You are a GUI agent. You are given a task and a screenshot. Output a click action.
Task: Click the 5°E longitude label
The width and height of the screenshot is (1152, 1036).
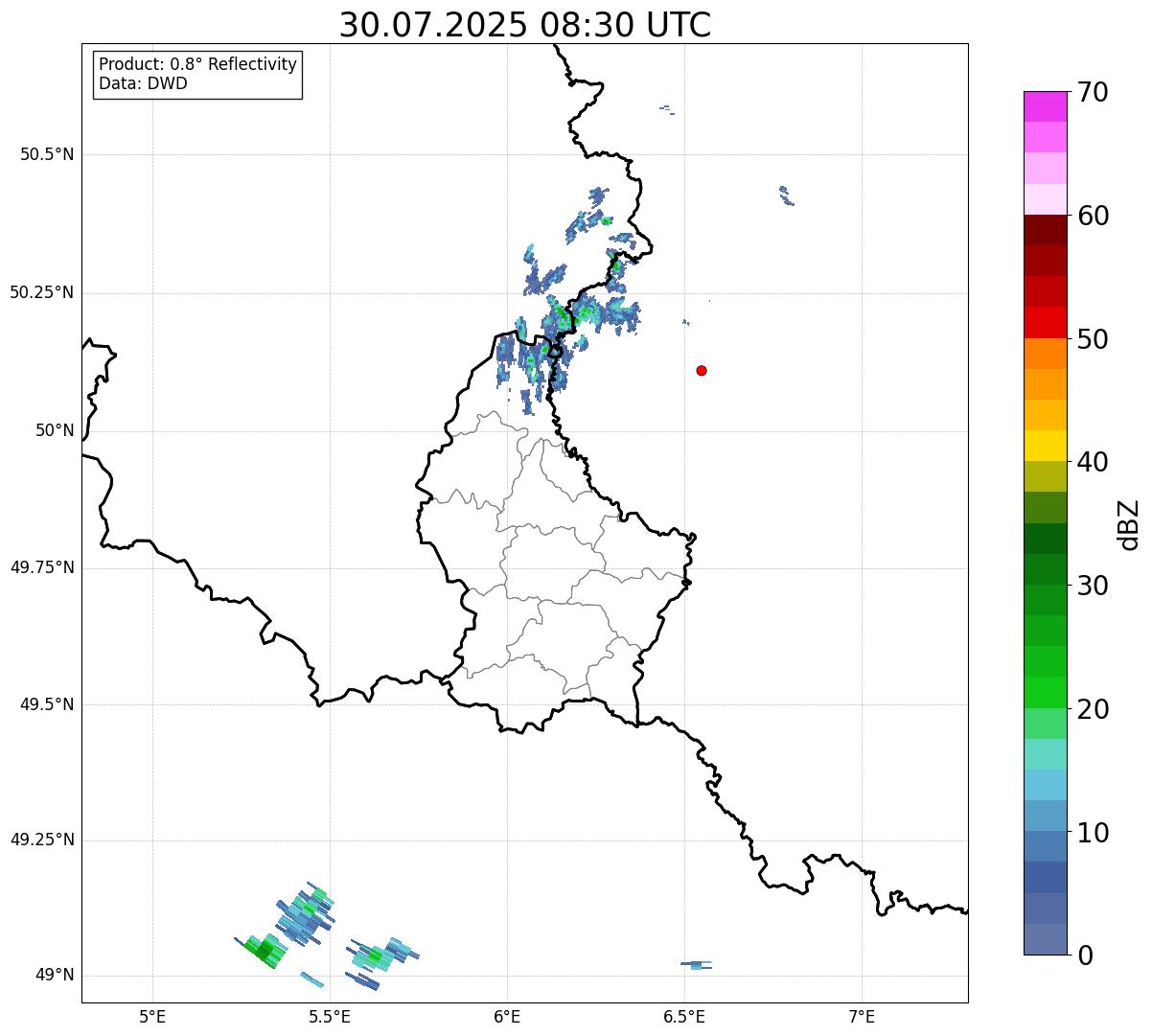pos(152,1016)
